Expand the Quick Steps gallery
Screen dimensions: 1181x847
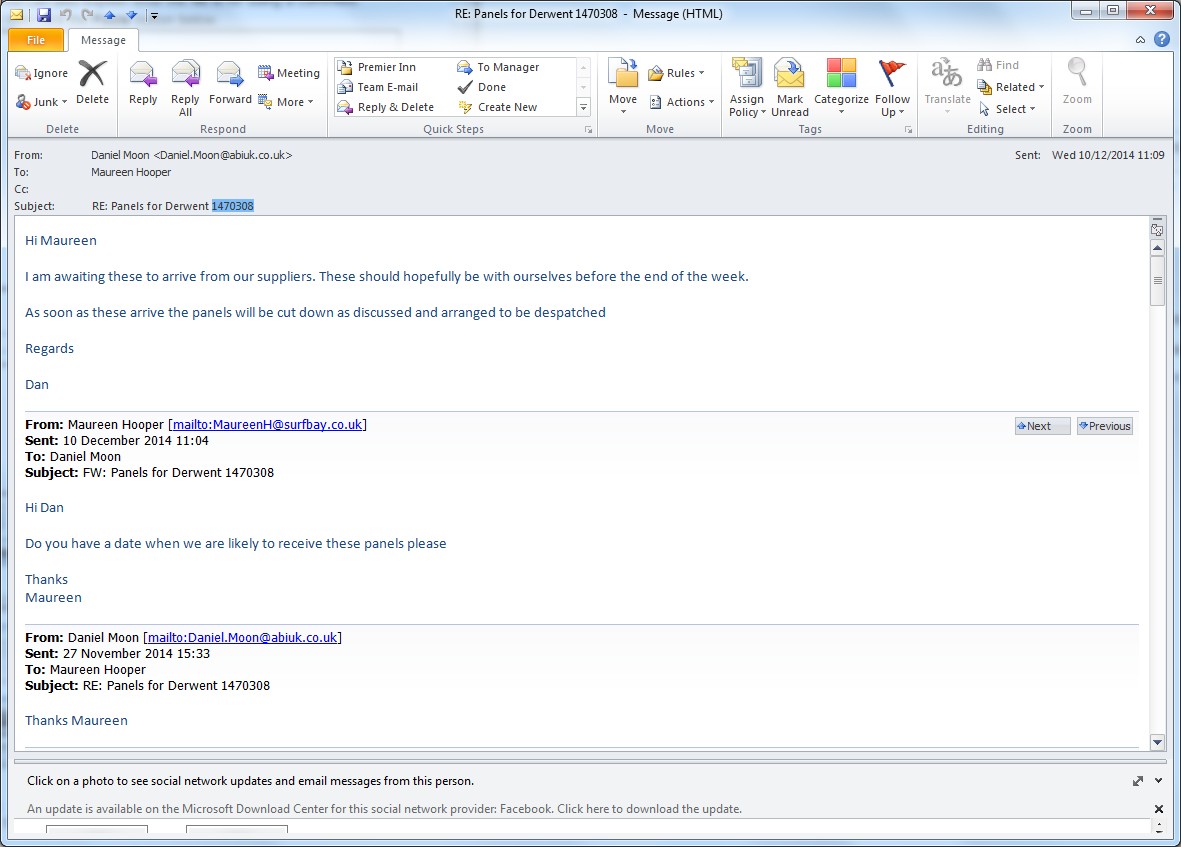click(x=583, y=108)
